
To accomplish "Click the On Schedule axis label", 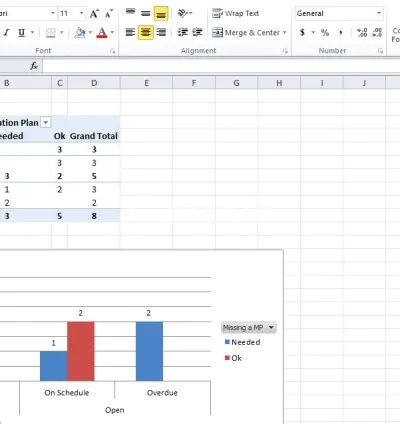I will (x=67, y=393).
